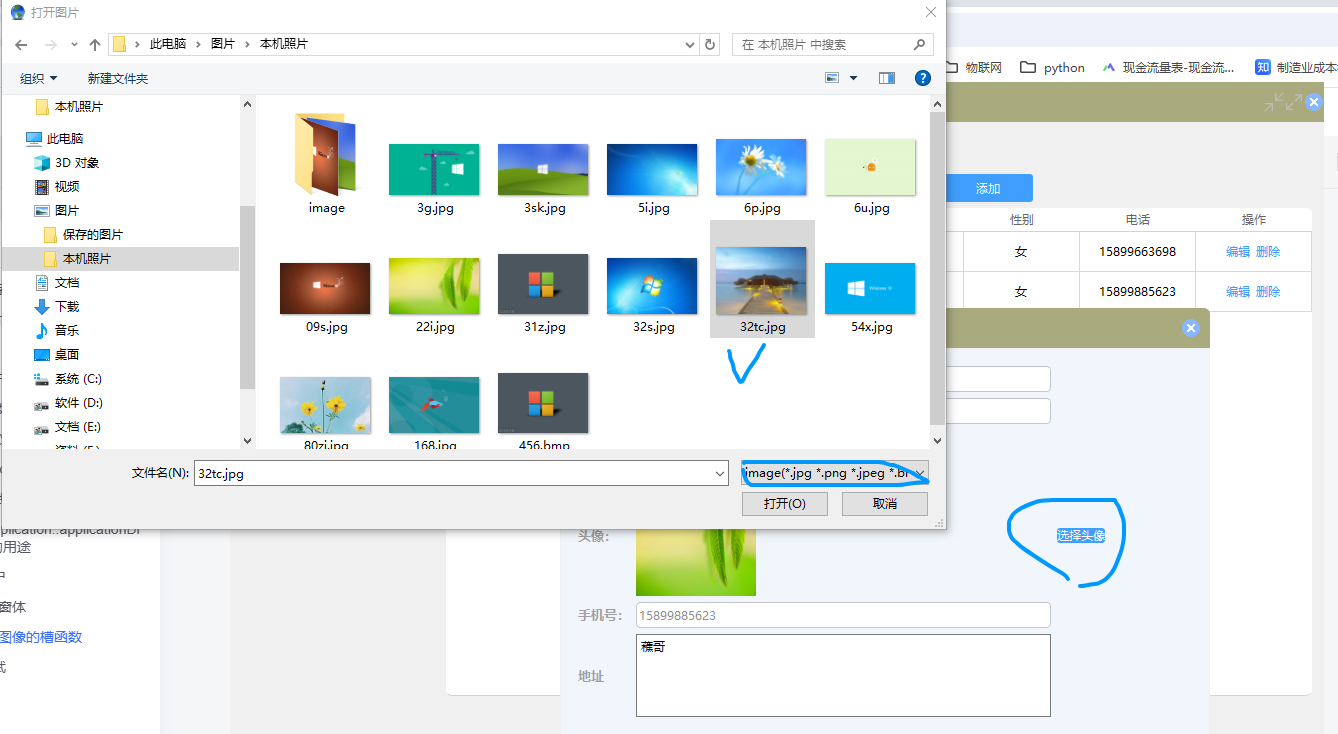Open 下载 in navigation tree
Viewport: 1338px width, 734px height.
tap(57, 307)
